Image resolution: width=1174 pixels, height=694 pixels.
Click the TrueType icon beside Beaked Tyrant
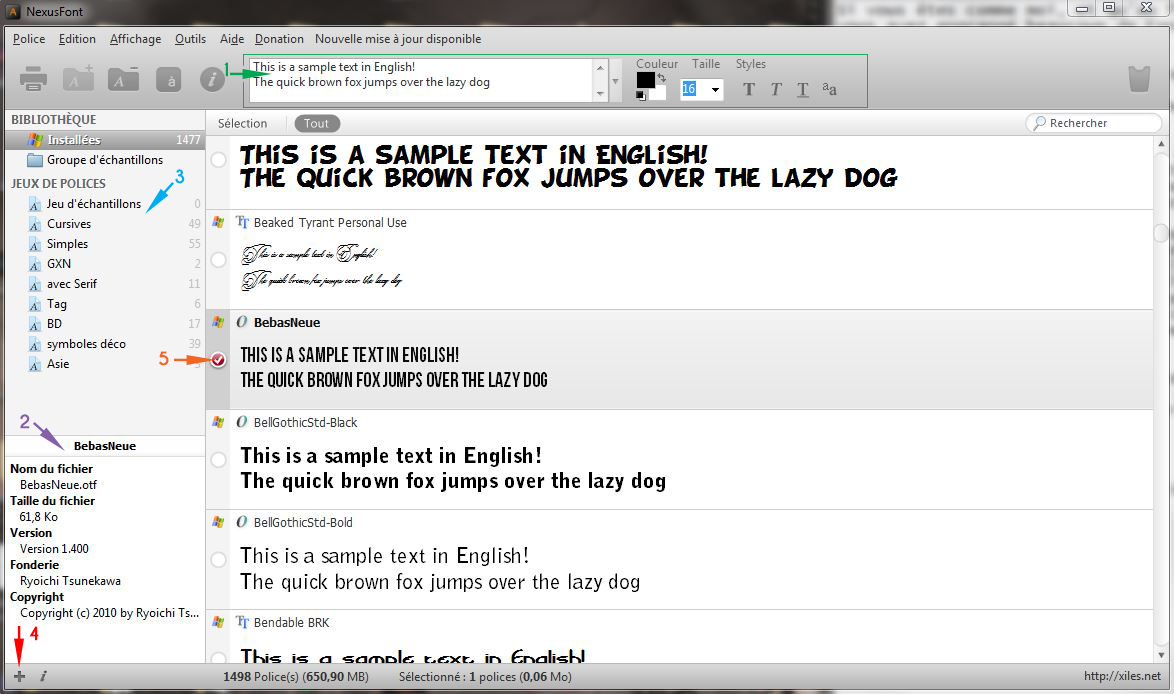pyautogui.click(x=242, y=222)
